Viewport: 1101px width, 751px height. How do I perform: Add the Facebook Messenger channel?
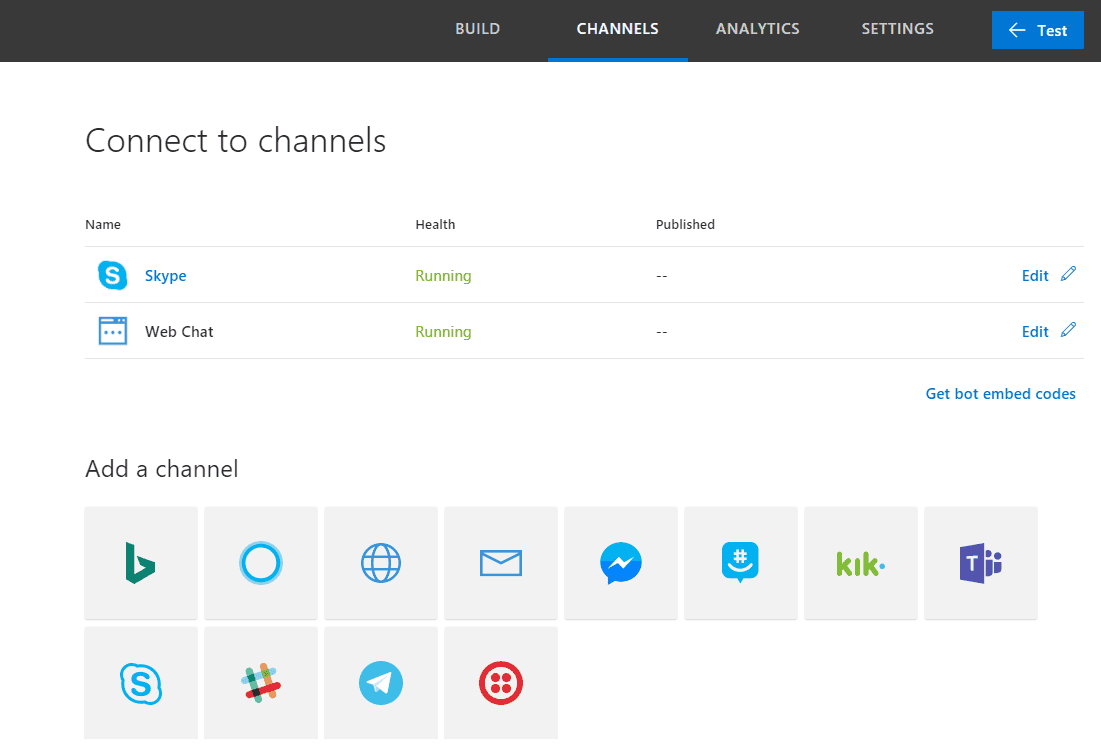click(621, 563)
